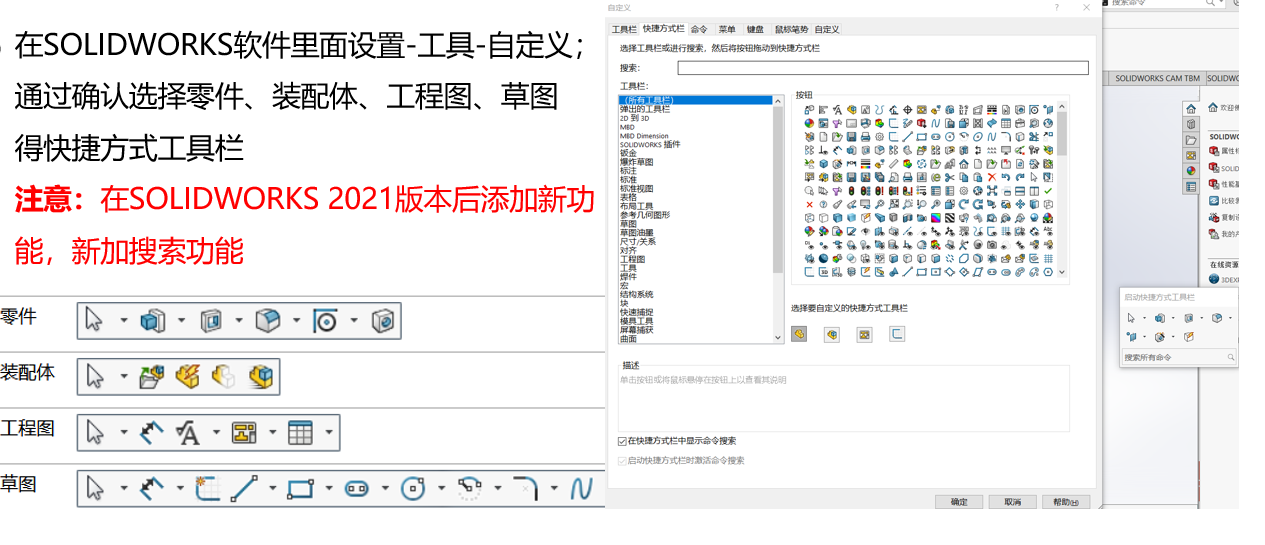
Task: Switch to the 键盘 tab
Action: pos(756,30)
